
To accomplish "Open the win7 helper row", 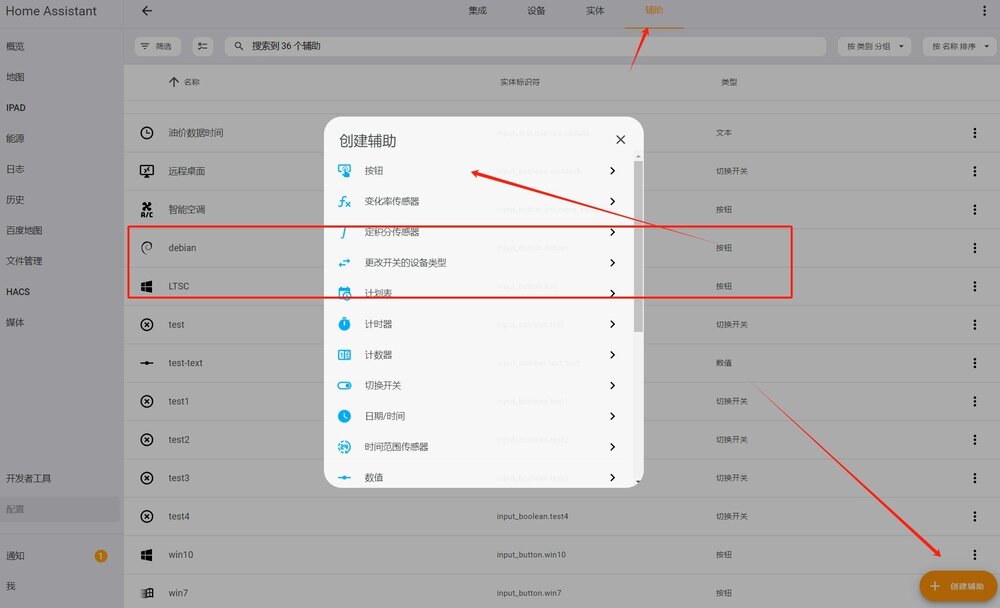I will coord(562,593).
